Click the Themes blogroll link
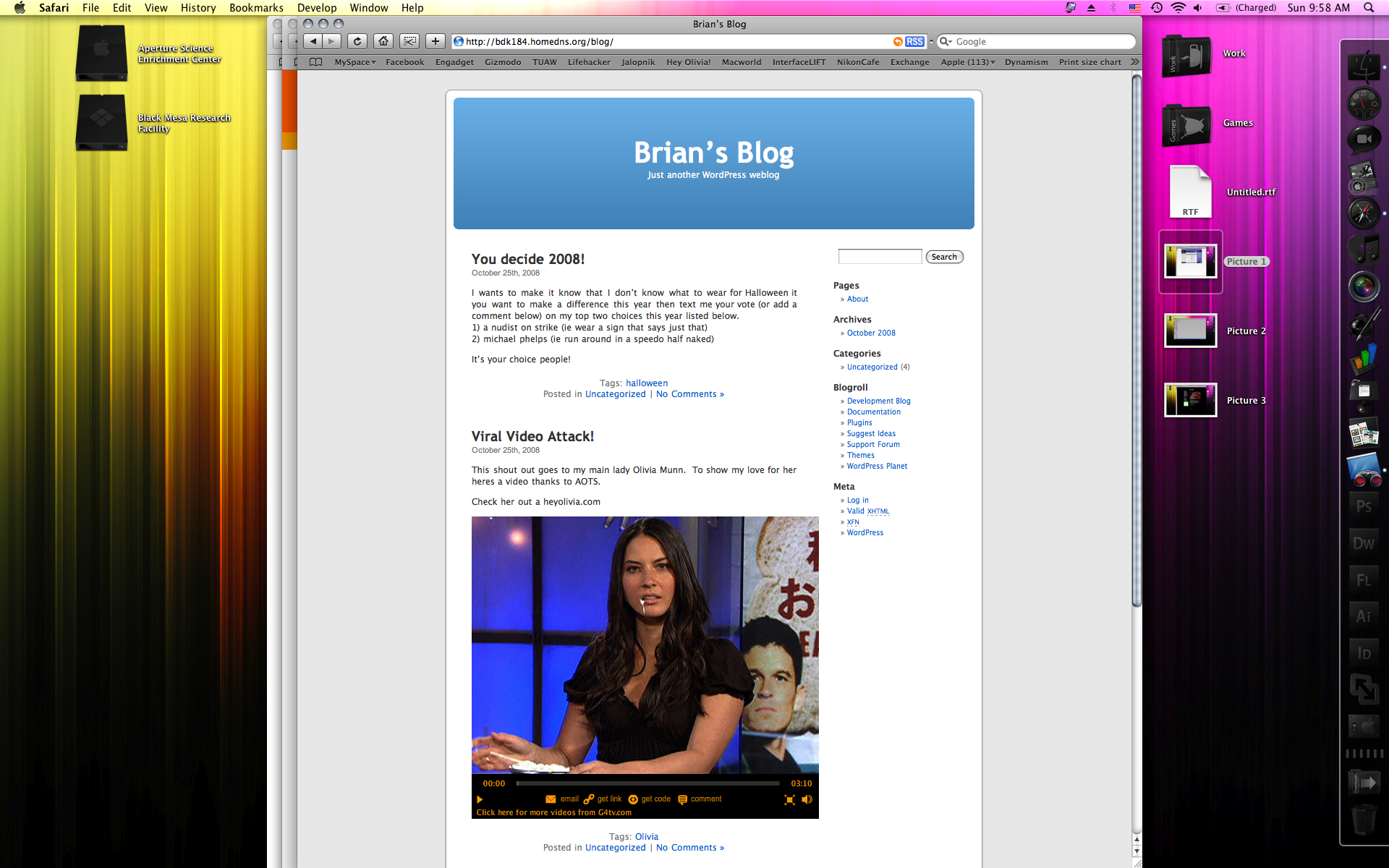The image size is (1389, 868). pos(861,456)
